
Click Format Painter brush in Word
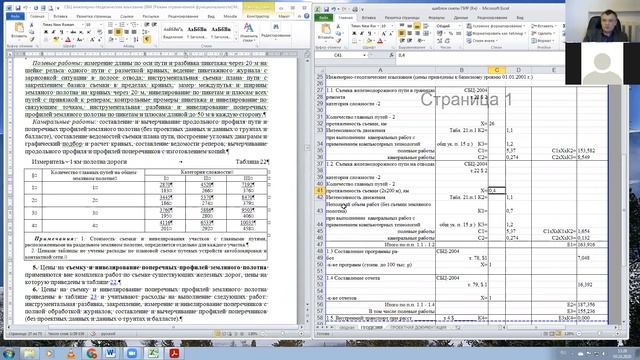(31, 39)
